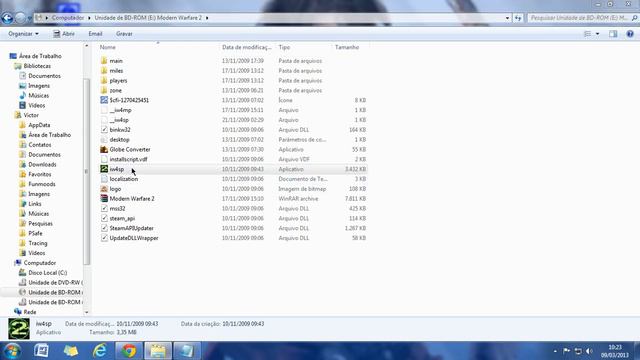Click the navigation pane scrollbar
The image size is (640, 360).
[x=87, y=171]
